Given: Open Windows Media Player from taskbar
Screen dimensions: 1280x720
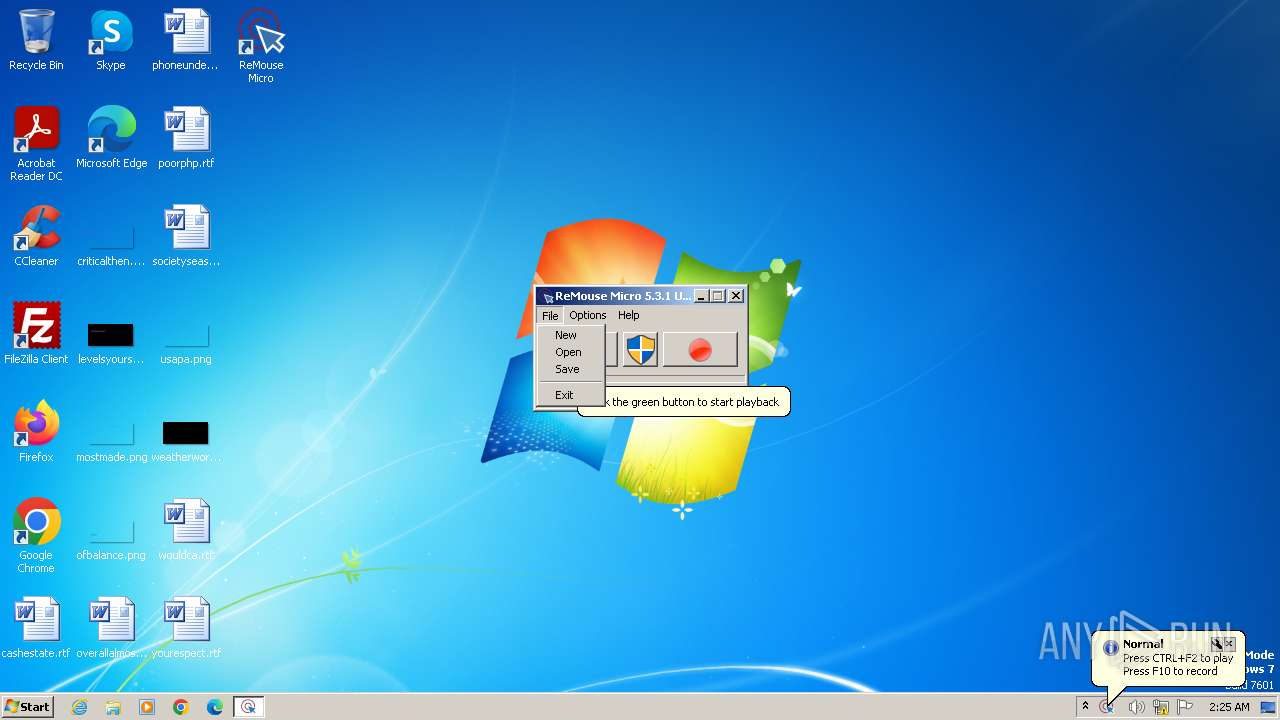Looking at the screenshot, I should pyautogui.click(x=147, y=707).
